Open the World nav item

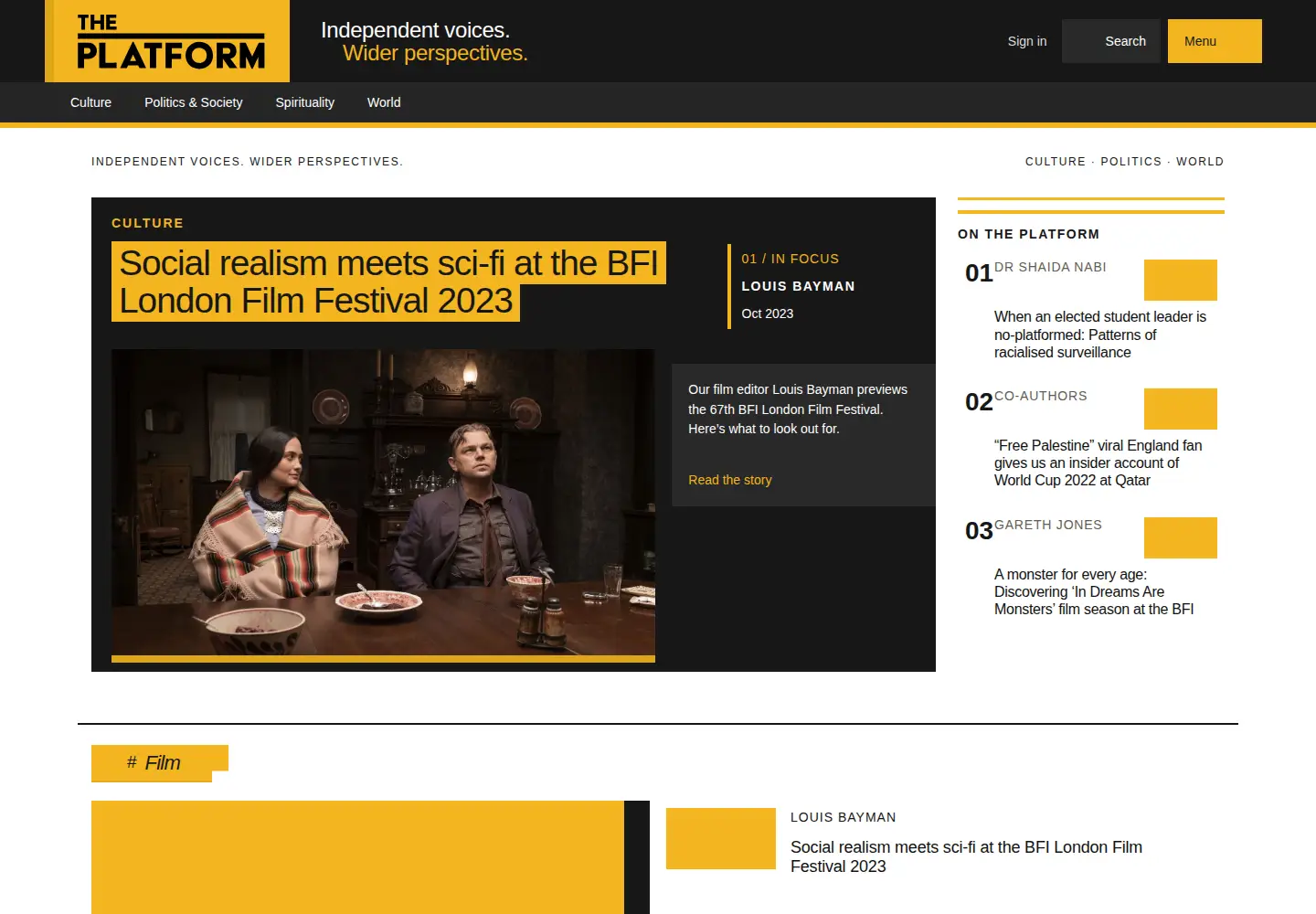tap(384, 102)
